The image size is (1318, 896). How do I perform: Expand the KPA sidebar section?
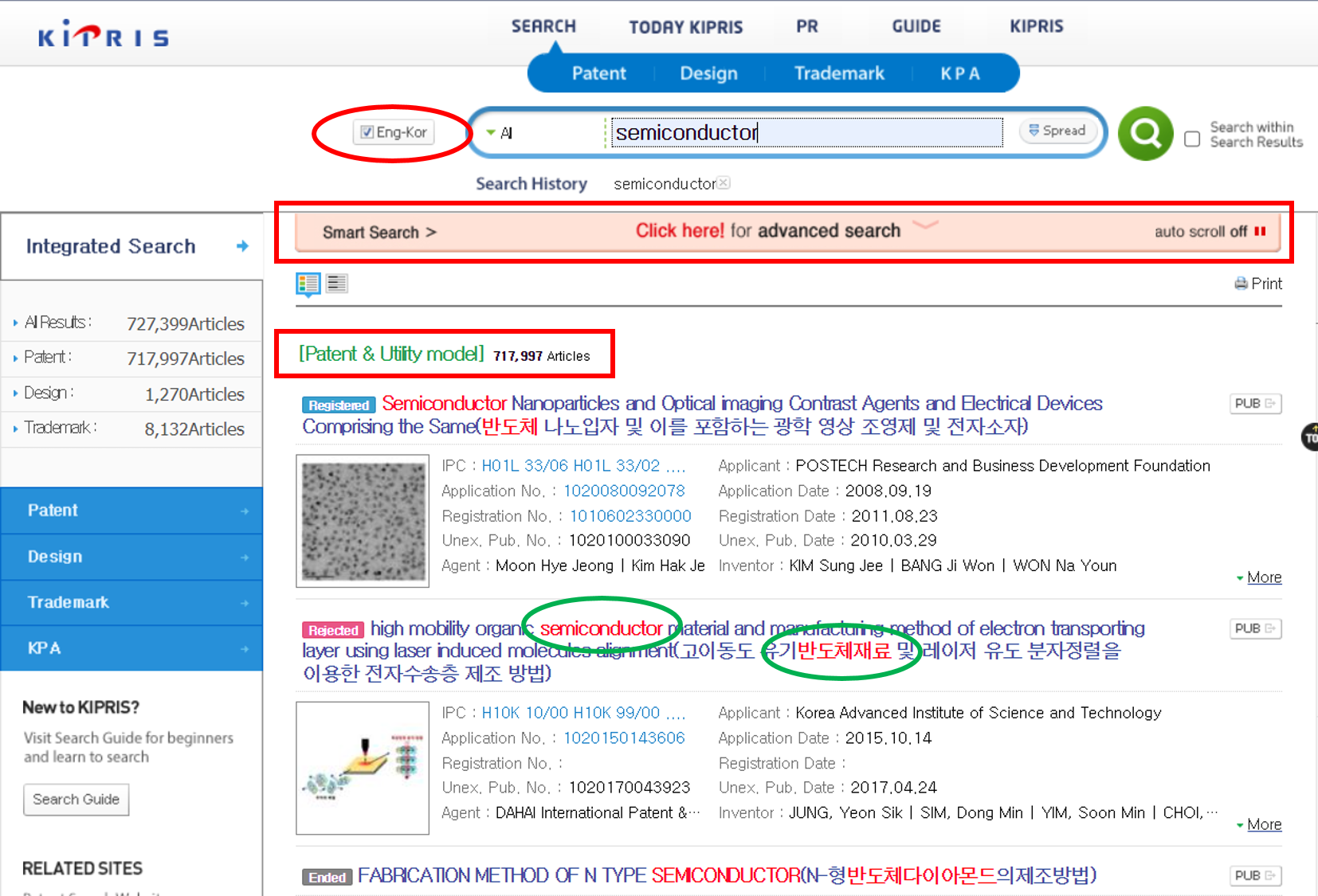pyautogui.click(x=131, y=648)
